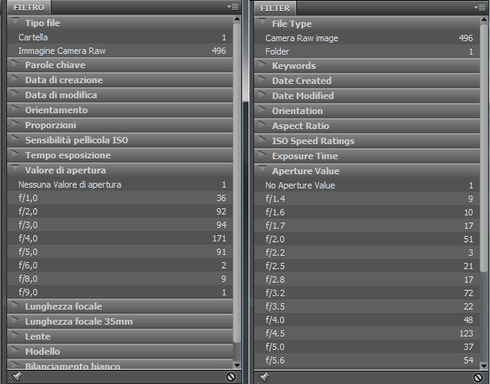Filter by aperture f/2.5
The image size is (490, 384).
[367, 266]
